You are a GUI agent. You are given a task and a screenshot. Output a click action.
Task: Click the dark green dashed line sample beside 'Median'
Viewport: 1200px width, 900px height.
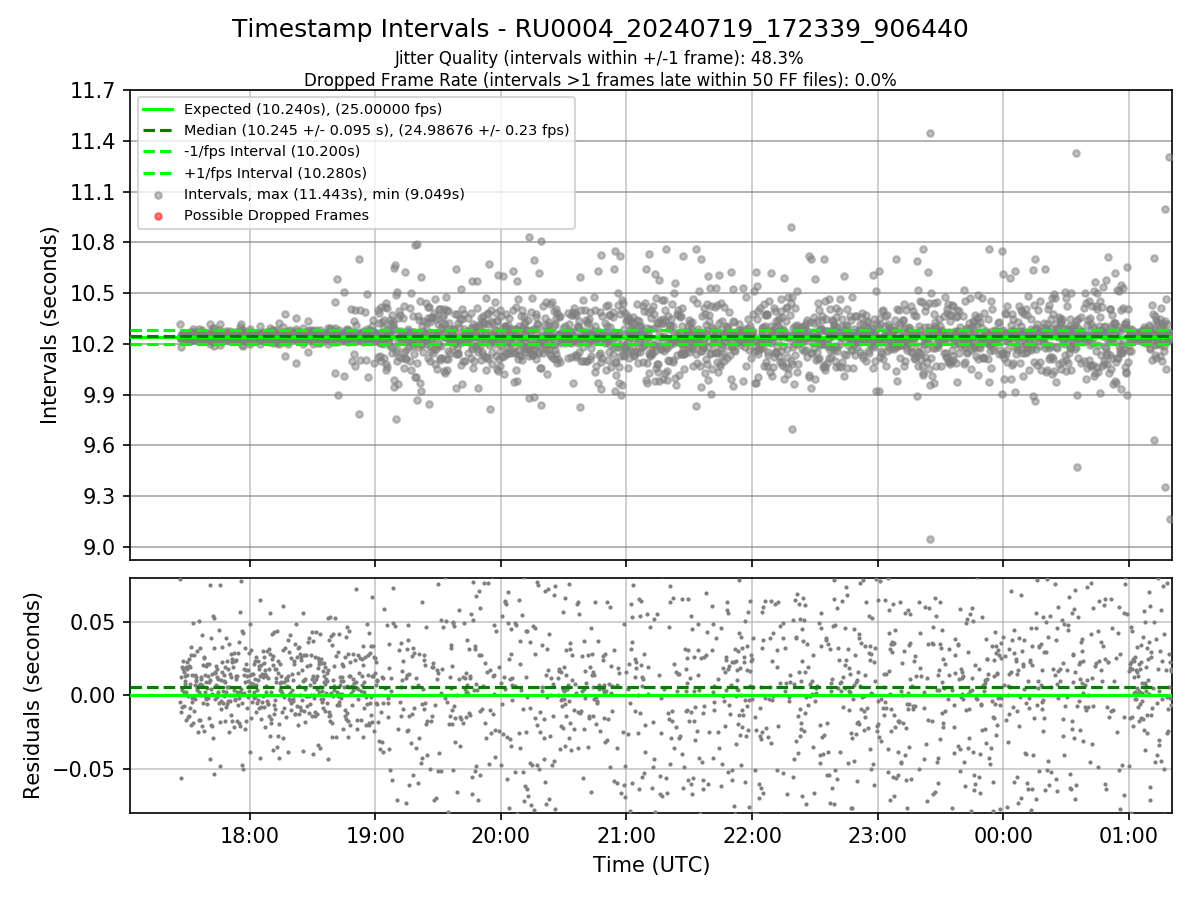[159, 130]
